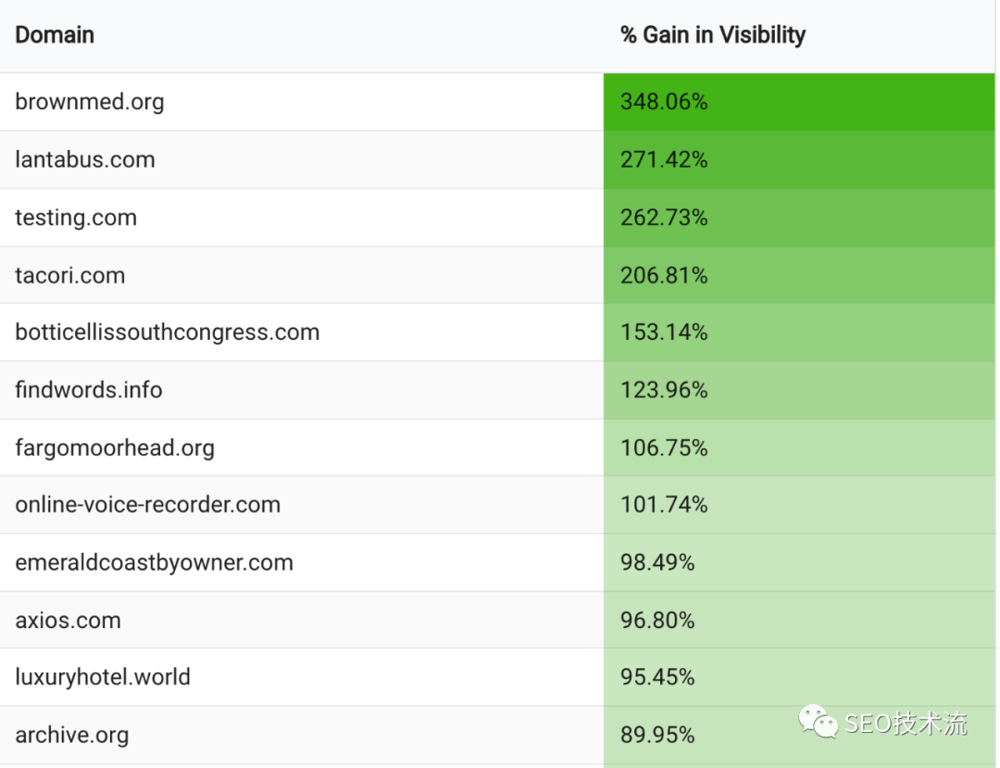The height and width of the screenshot is (768, 1000).
Task: Select the luxuryhotel.world domain
Action: pyautogui.click(x=103, y=678)
